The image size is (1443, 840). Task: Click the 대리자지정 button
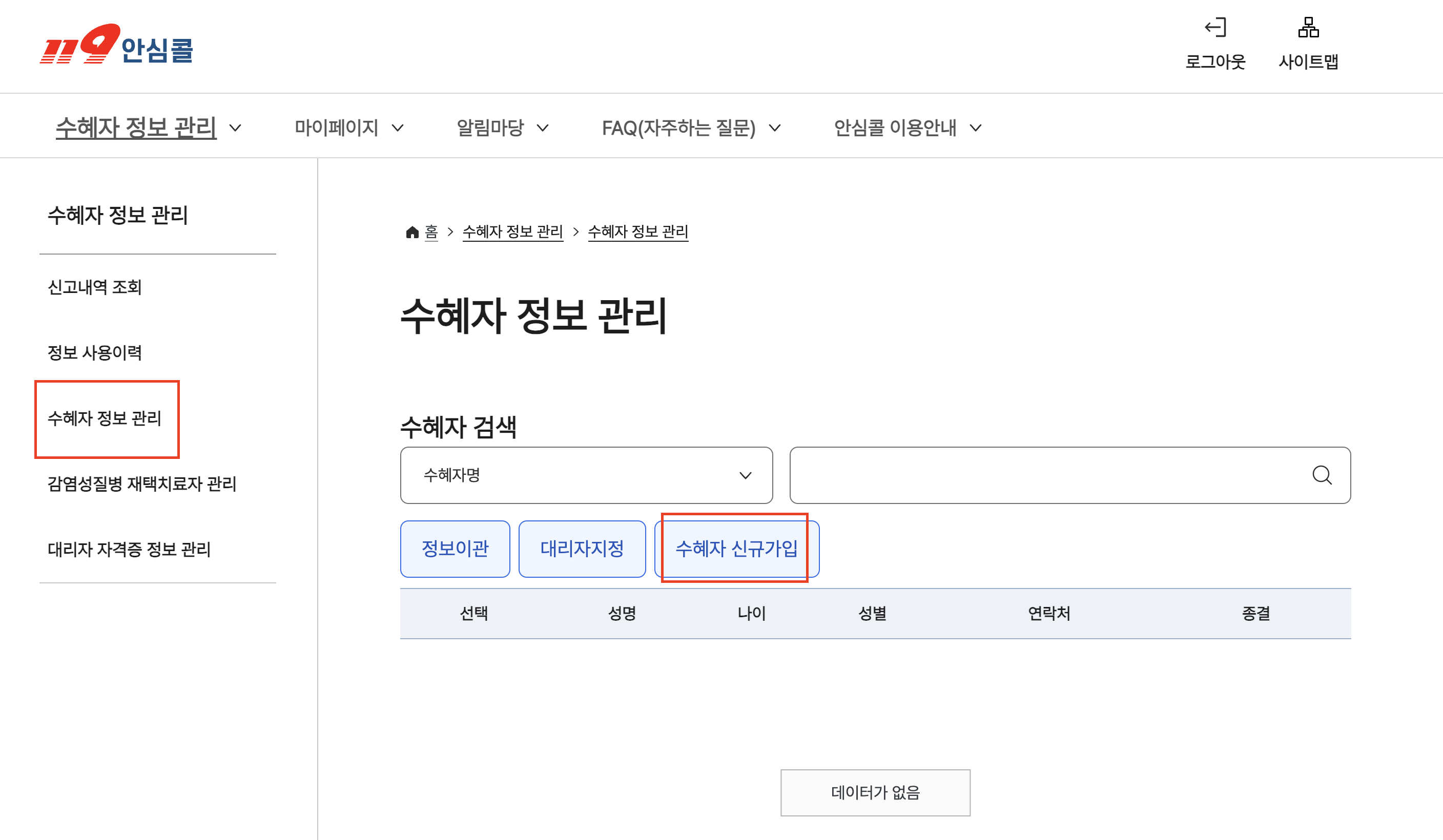[x=582, y=549]
